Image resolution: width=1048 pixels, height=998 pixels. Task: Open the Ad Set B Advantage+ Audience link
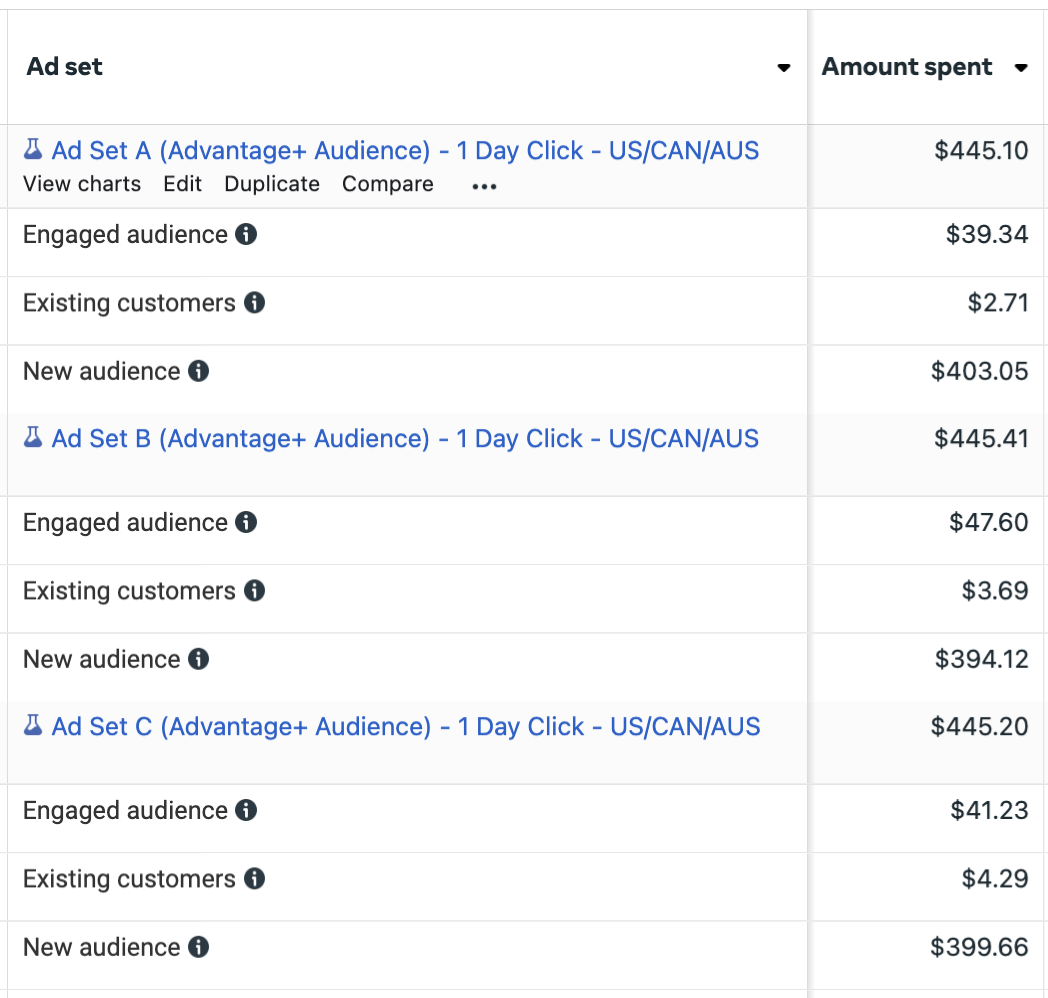(x=405, y=439)
